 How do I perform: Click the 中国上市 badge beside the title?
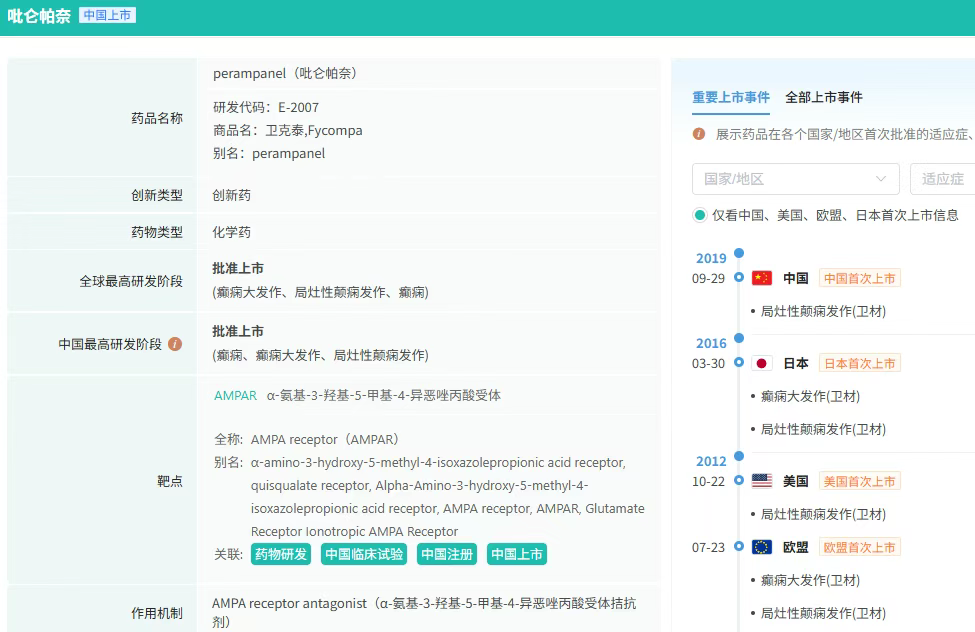pyautogui.click(x=107, y=16)
